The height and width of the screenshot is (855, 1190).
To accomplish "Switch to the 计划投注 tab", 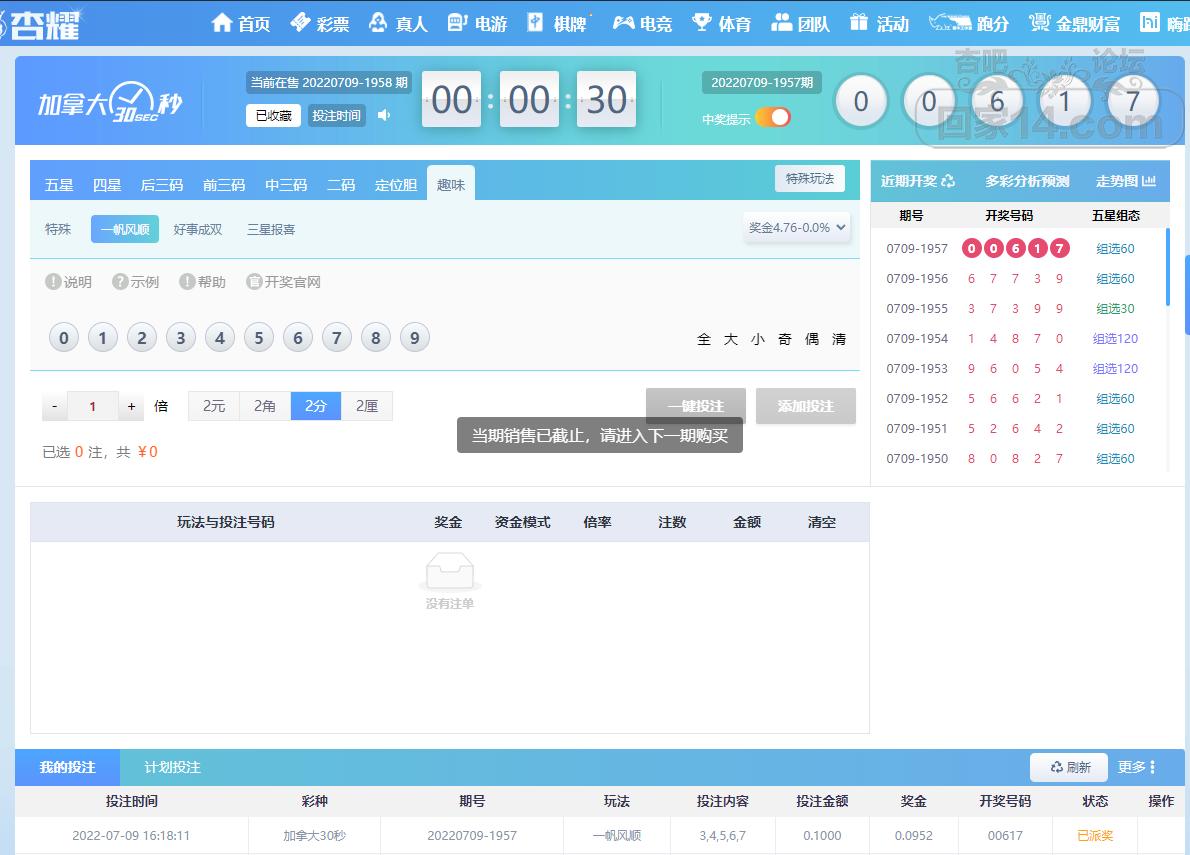I will pos(172,767).
